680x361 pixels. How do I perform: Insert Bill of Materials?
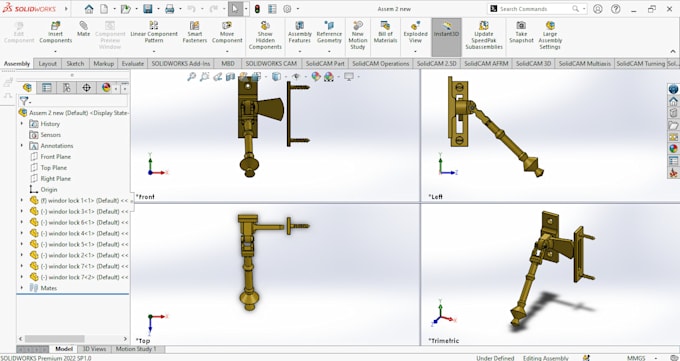pyautogui.click(x=385, y=33)
